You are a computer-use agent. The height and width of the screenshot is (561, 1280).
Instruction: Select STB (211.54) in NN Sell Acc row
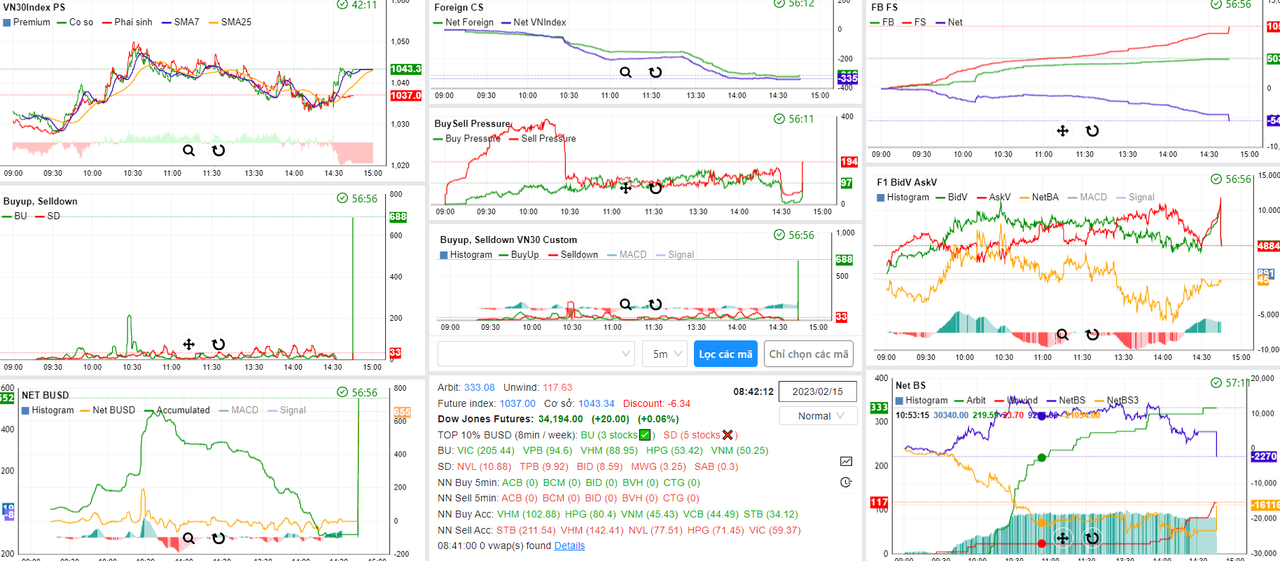526,530
